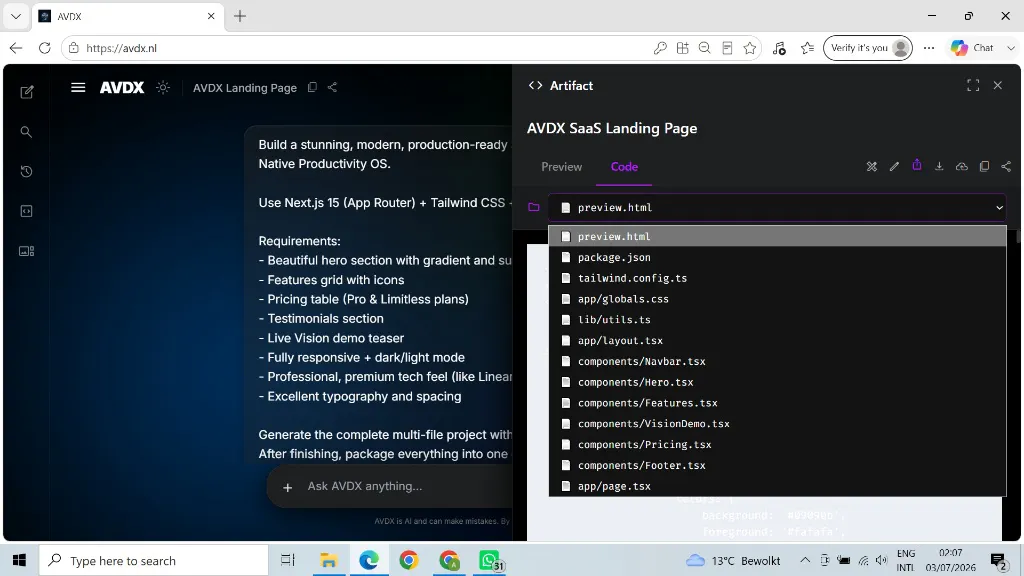
Task: Go back in the browser
Action: (x=16, y=48)
